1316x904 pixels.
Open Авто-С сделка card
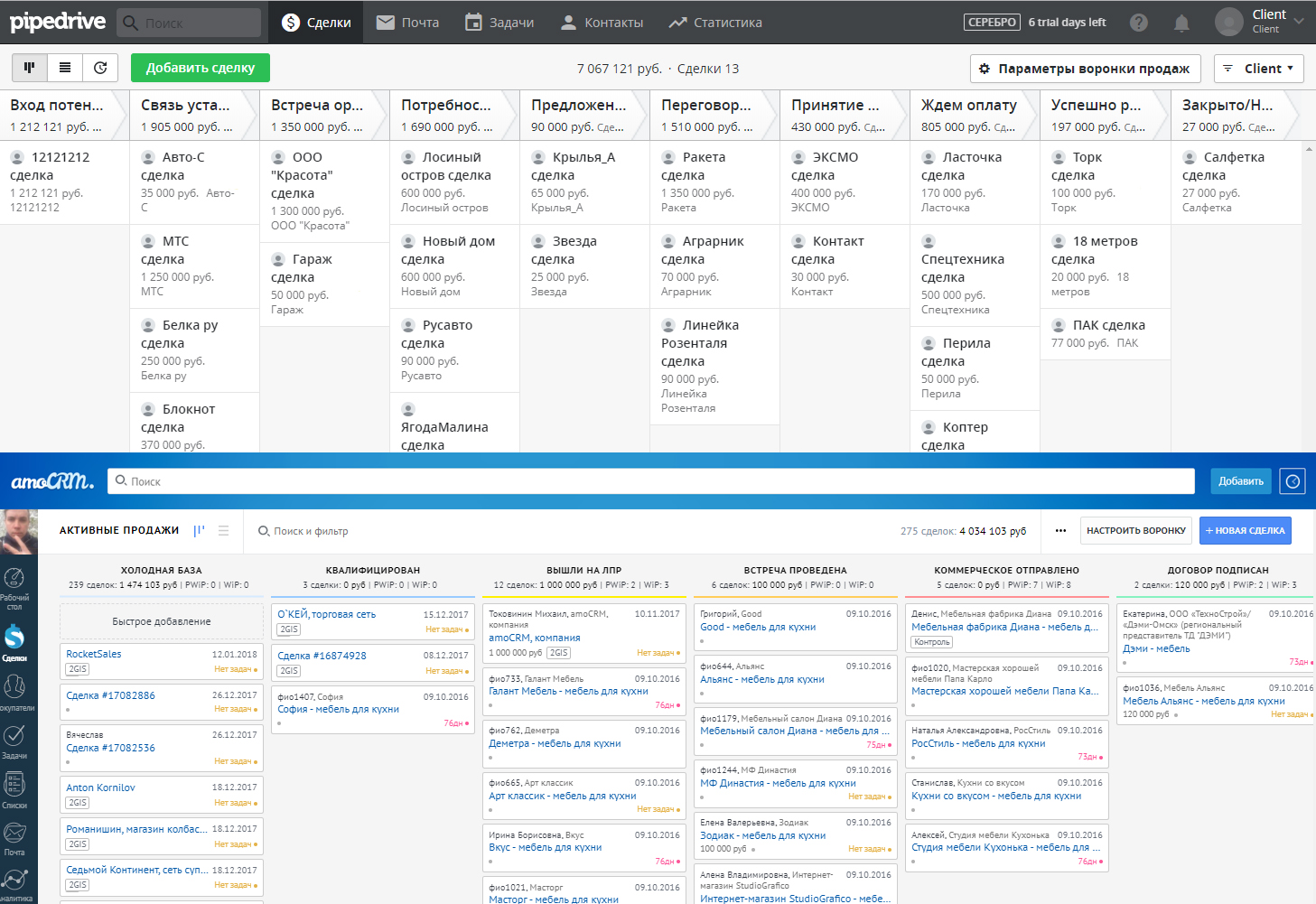[x=194, y=182]
